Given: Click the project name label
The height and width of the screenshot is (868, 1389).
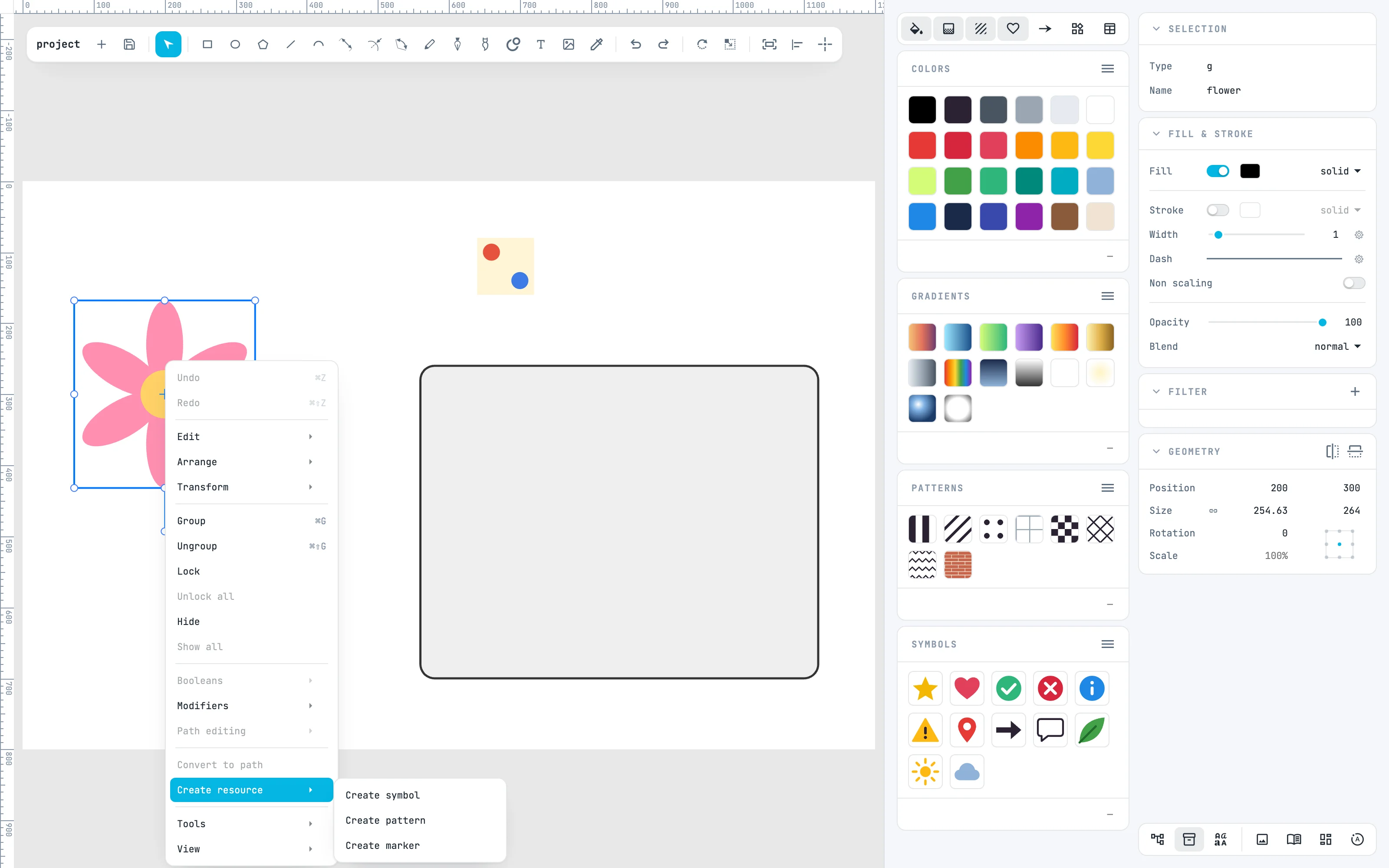Looking at the screenshot, I should point(58,44).
